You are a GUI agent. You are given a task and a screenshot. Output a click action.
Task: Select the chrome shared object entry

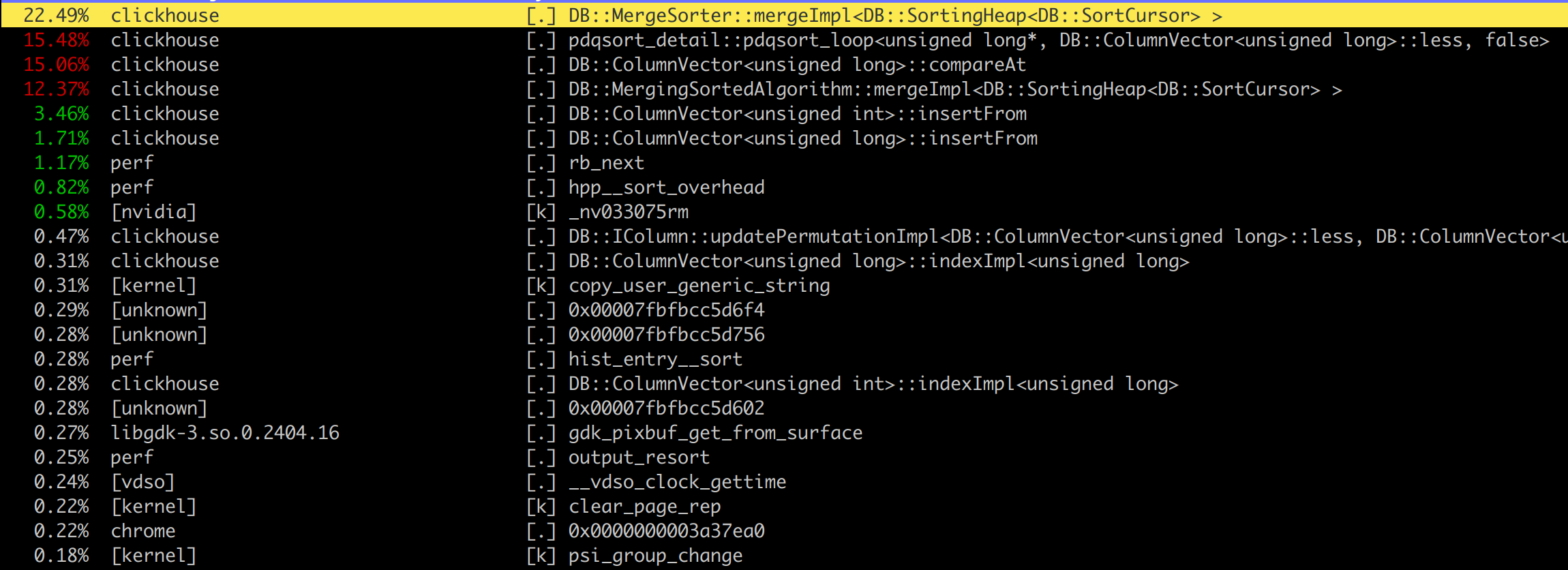(143, 531)
